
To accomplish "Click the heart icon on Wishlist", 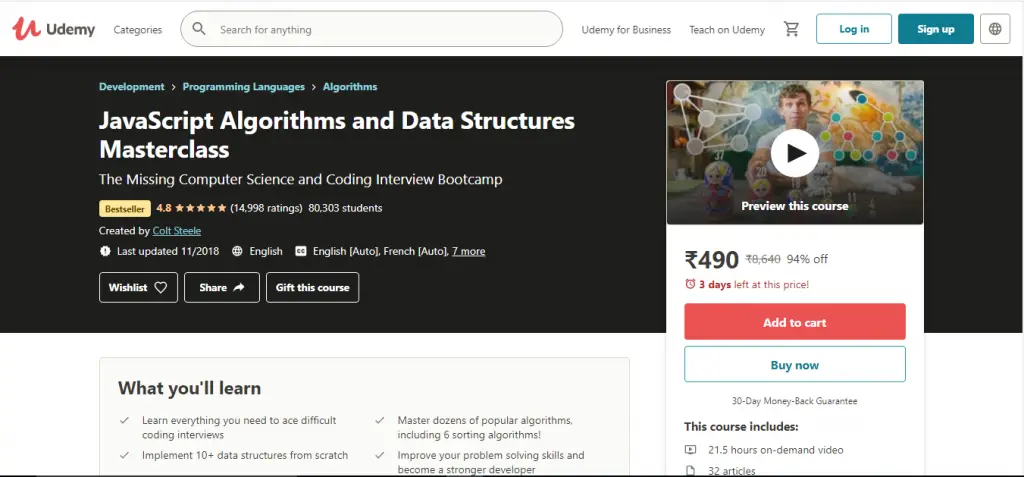I will 162,288.
